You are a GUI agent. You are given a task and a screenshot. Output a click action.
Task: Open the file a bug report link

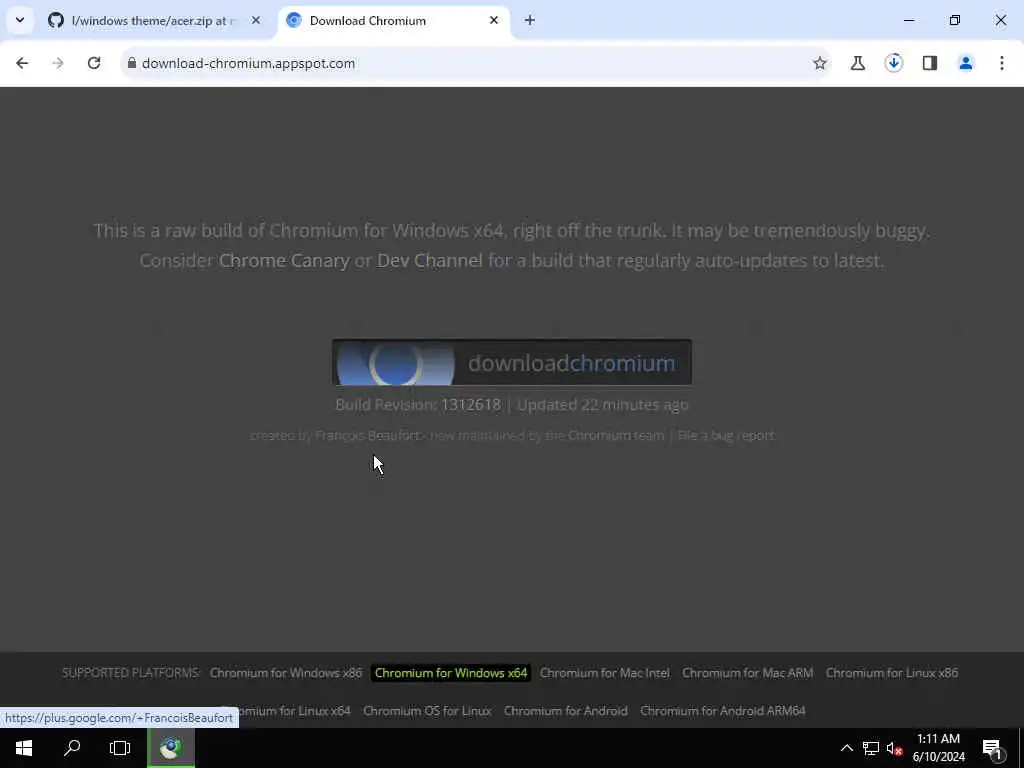(x=726, y=436)
